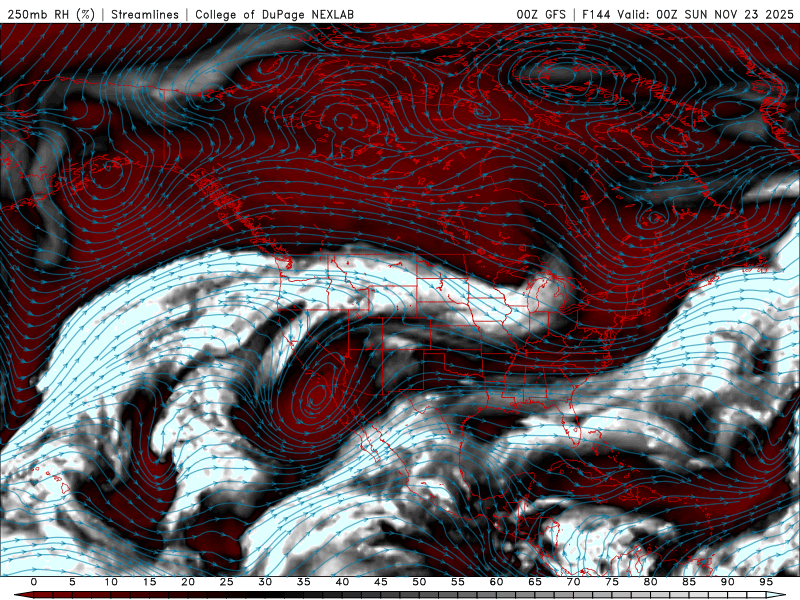
Task: Click the colorbar label "60"
Action: click(x=496, y=582)
